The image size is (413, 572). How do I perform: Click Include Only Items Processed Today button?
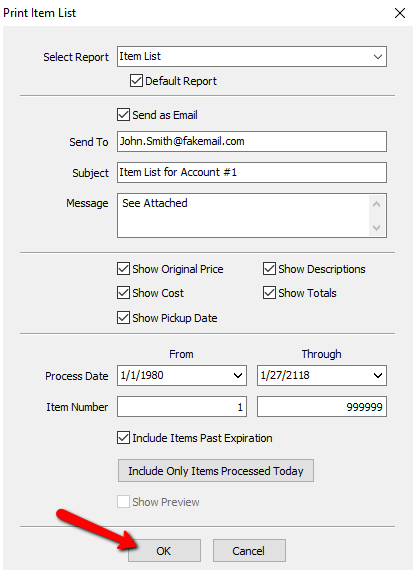click(x=216, y=471)
